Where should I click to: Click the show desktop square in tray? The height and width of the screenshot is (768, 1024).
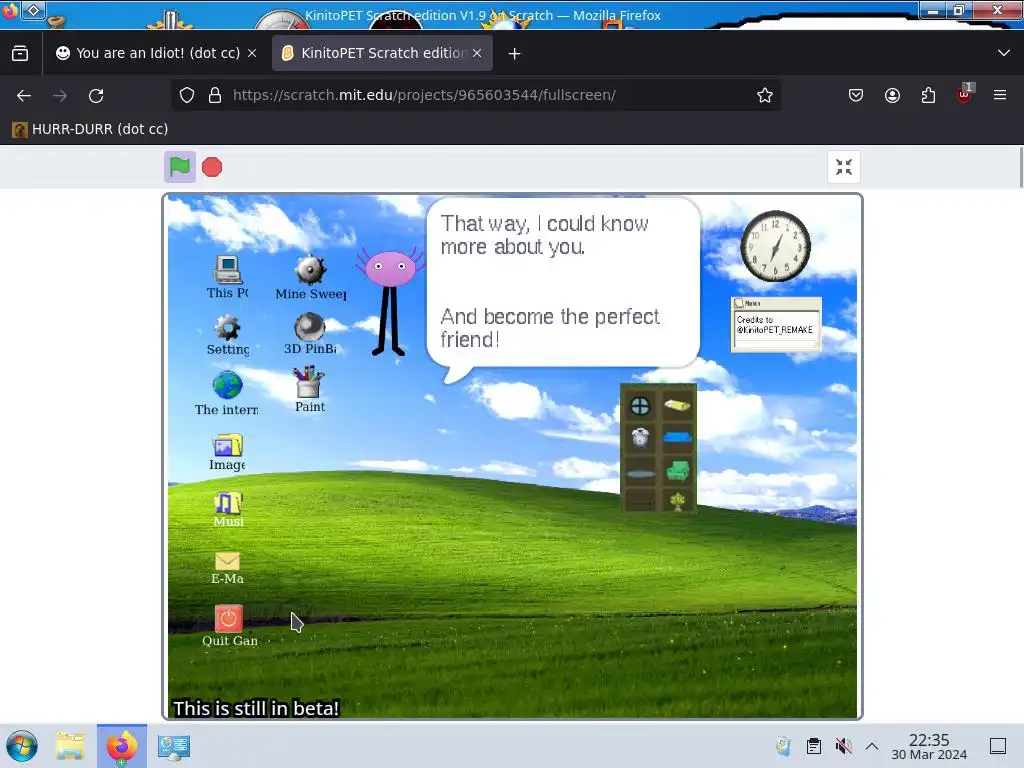pos(998,746)
